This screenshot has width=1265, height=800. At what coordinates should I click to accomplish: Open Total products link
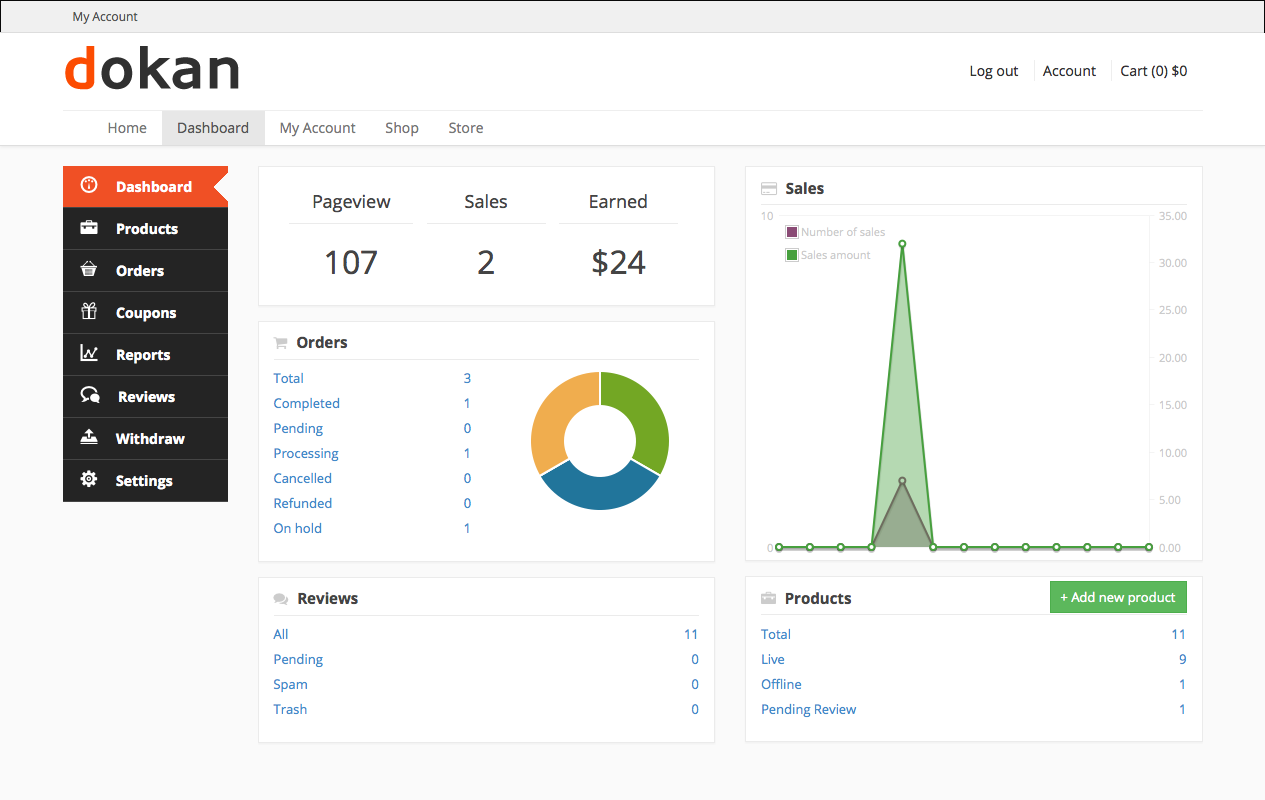776,634
